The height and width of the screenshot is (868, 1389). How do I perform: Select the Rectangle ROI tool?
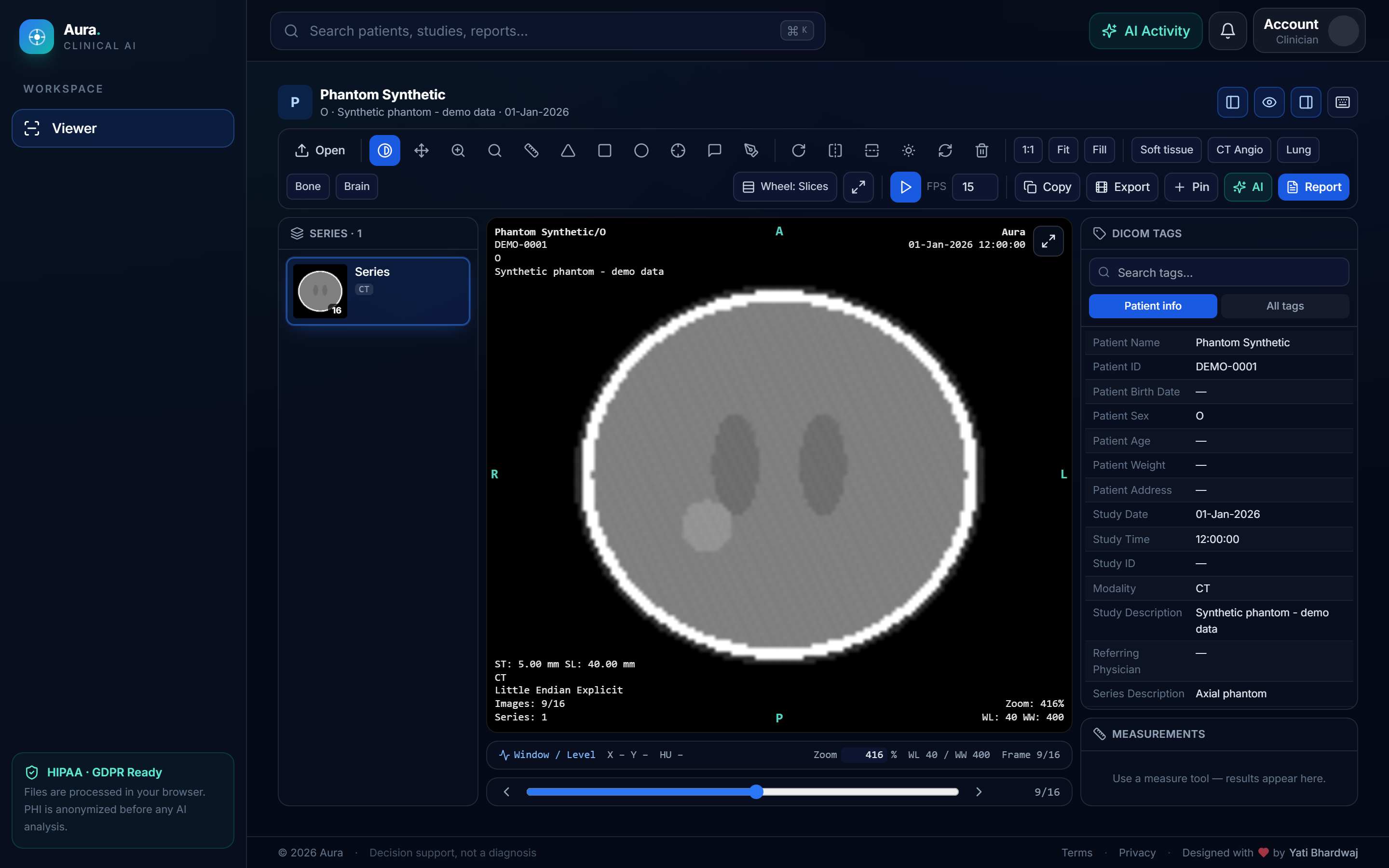(605, 150)
